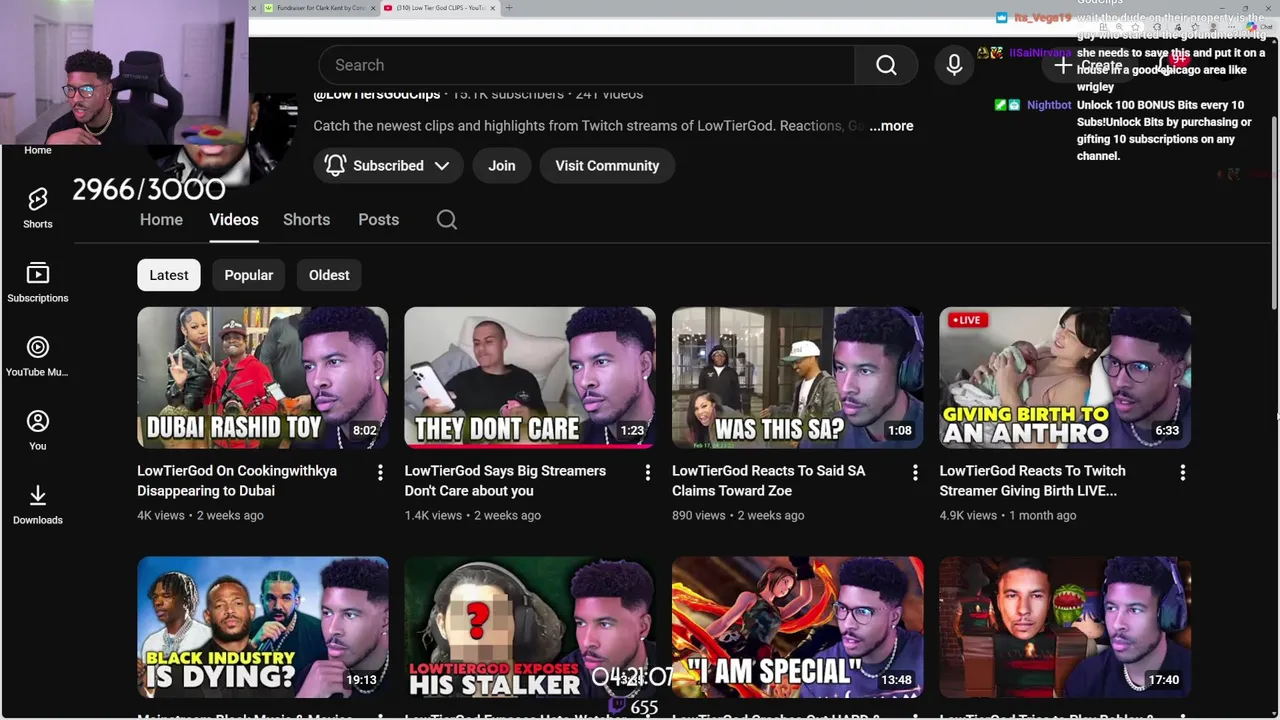The width and height of the screenshot is (1280, 720).
Task: Open options menu for Giving Birth video
Action: [1182, 472]
